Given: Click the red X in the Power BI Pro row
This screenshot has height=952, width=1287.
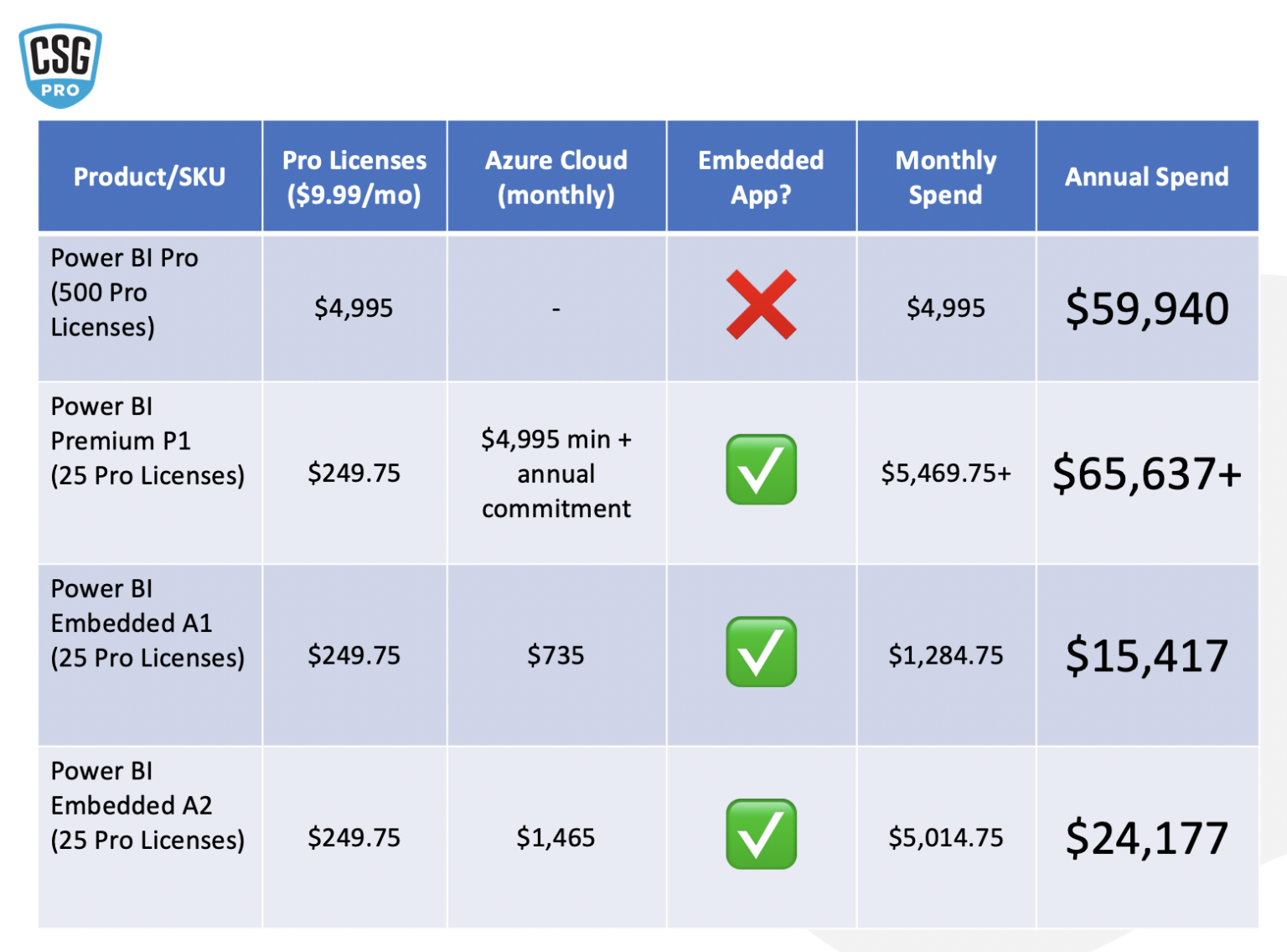Looking at the screenshot, I should click(x=761, y=305).
